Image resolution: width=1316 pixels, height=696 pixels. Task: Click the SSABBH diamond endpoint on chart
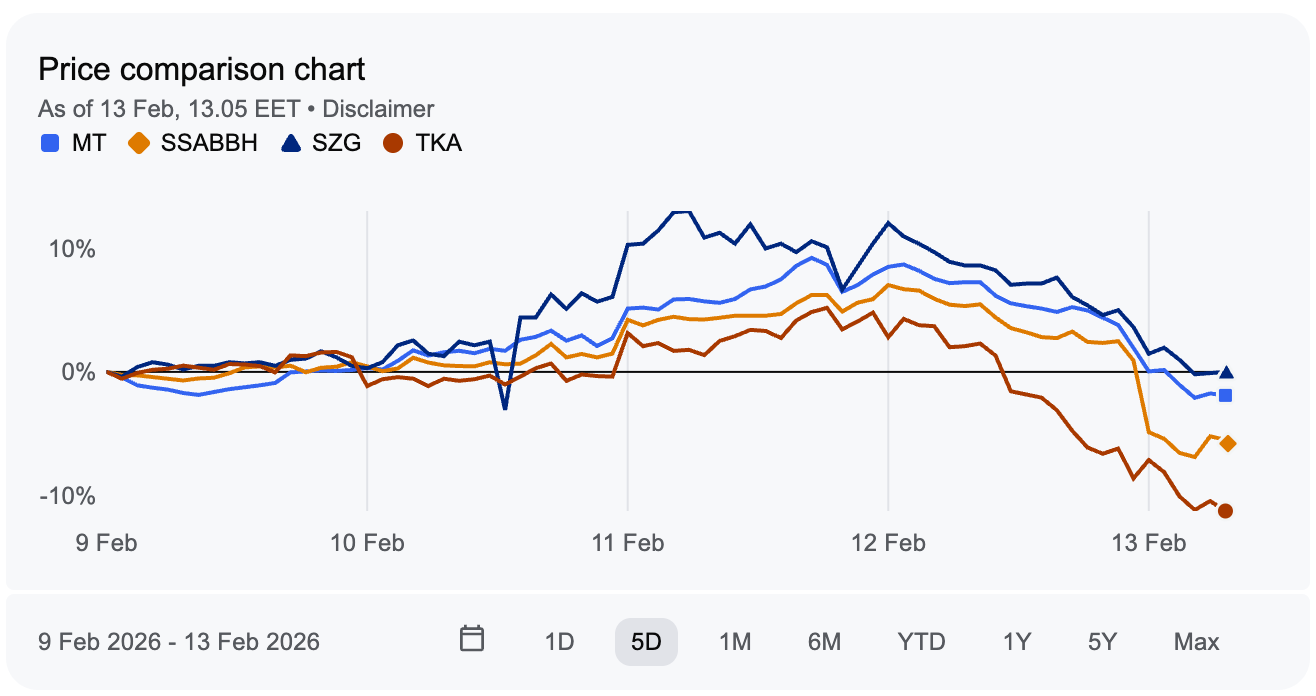pos(1227,444)
